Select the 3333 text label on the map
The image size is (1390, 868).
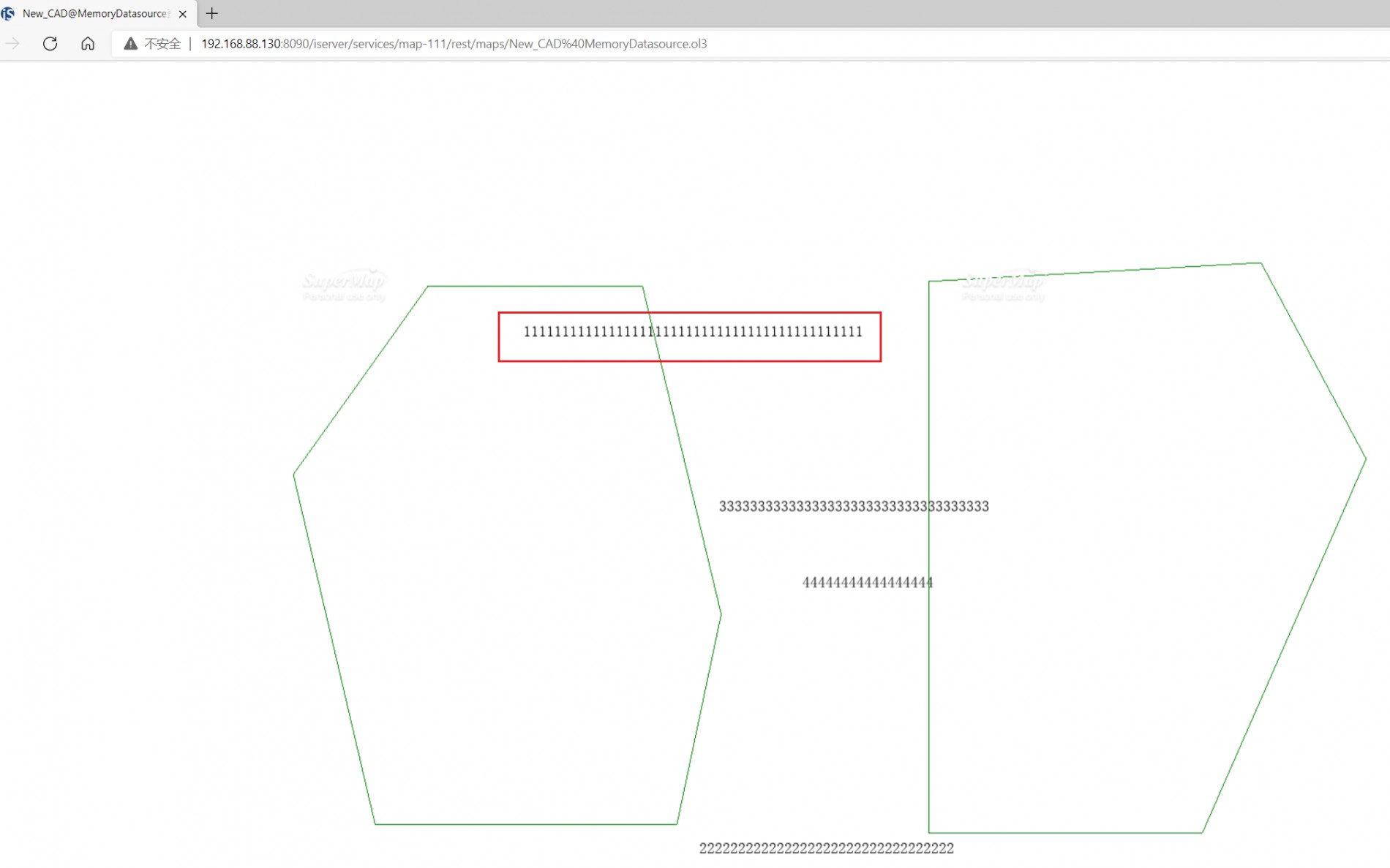click(x=853, y=507)
